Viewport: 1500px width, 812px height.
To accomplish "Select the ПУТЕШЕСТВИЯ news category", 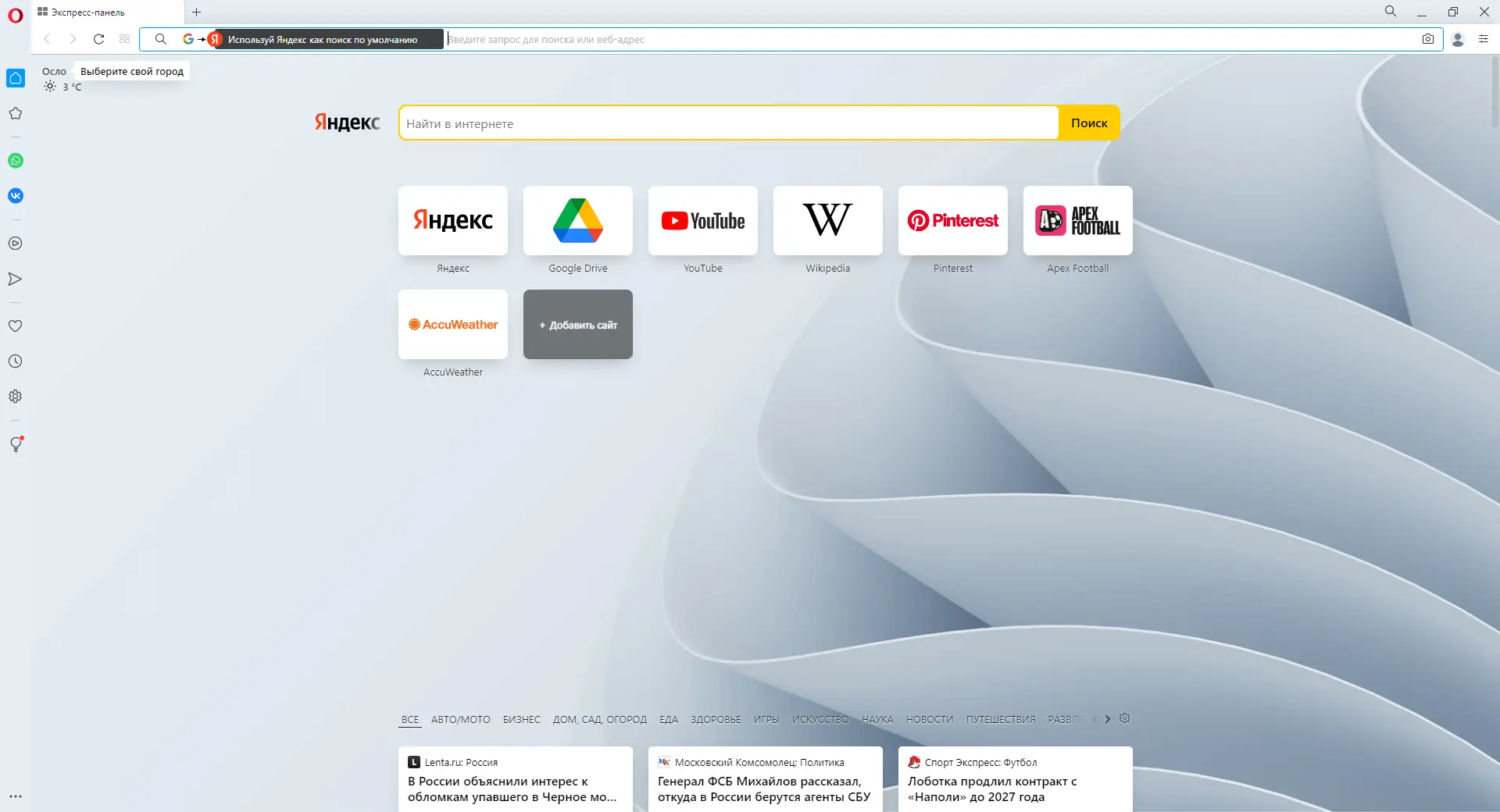I will tap(1001, 720).
